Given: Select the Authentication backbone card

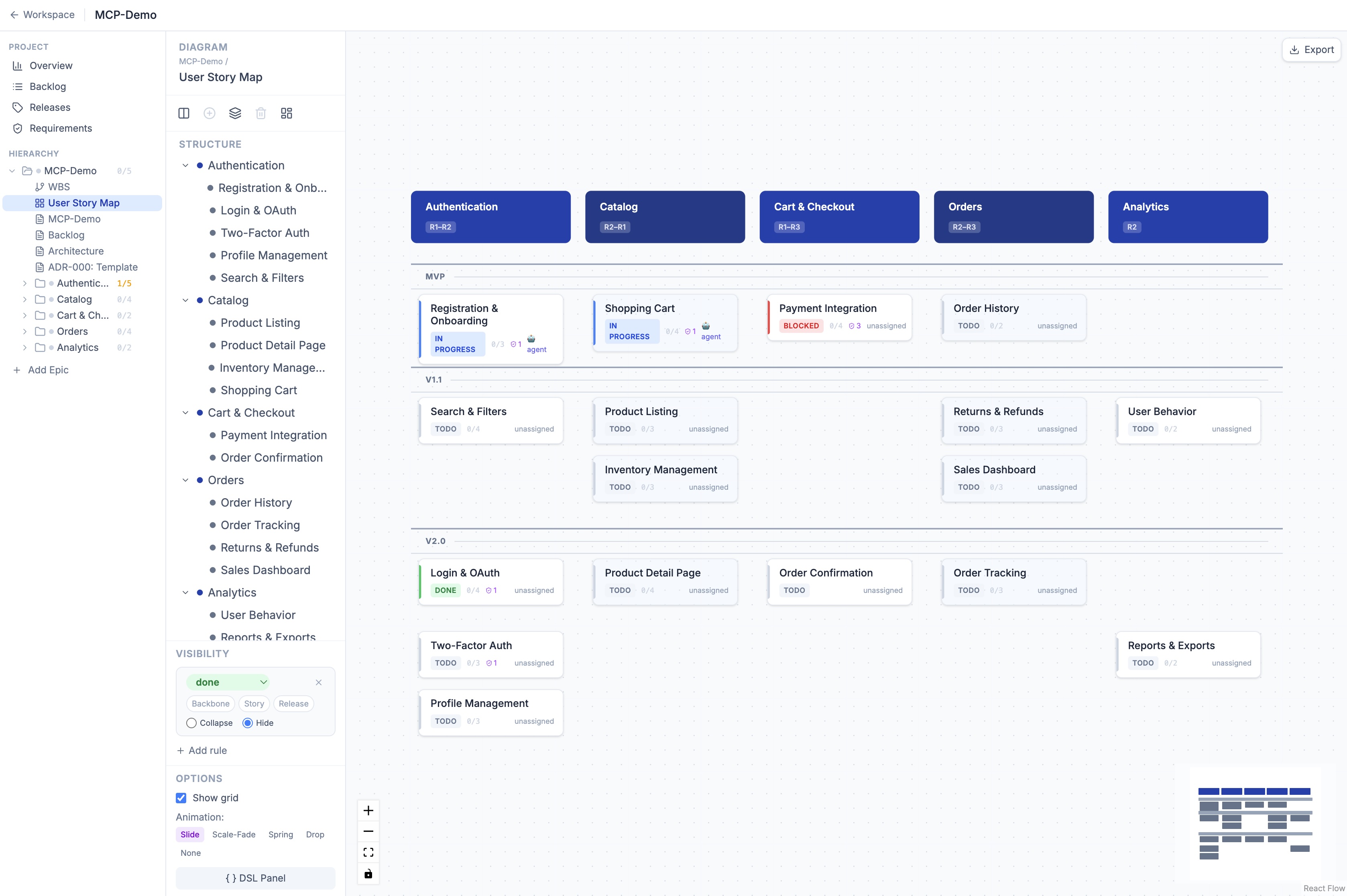Looking at the screenshot, I should coord(491,216).
